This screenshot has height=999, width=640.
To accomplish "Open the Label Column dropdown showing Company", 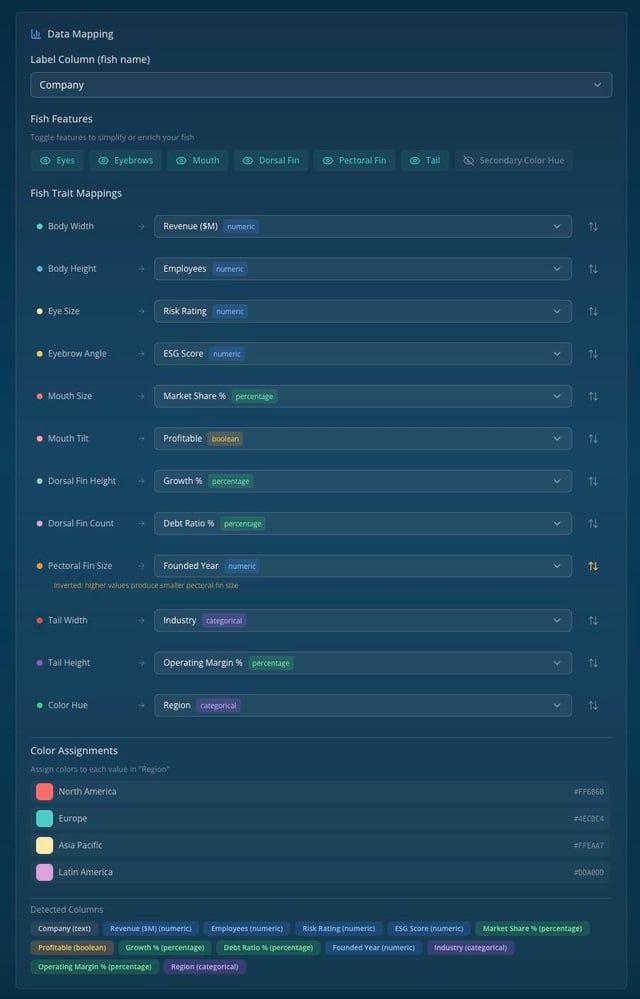I will [321, 85].
